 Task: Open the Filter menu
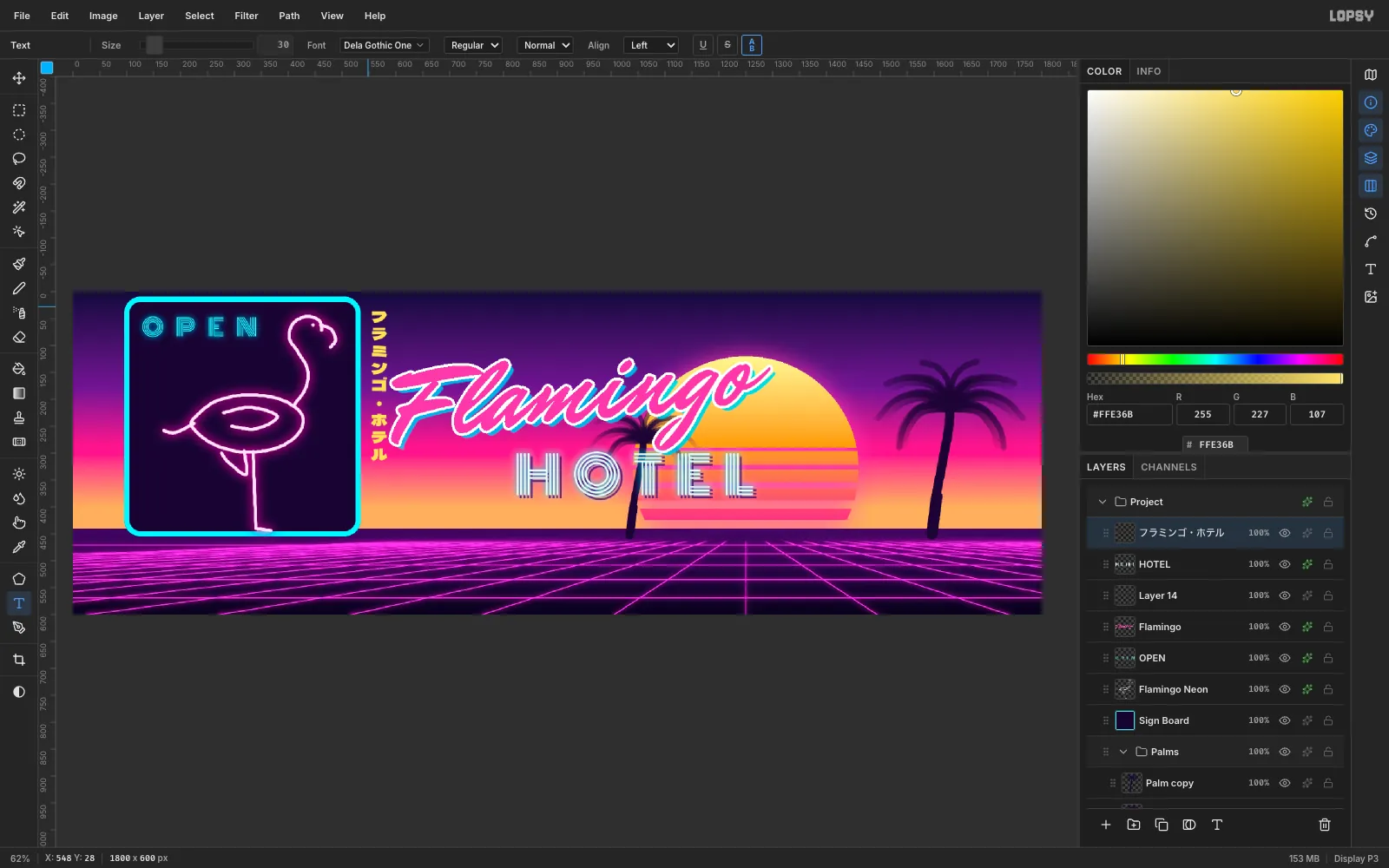point(247,16)
